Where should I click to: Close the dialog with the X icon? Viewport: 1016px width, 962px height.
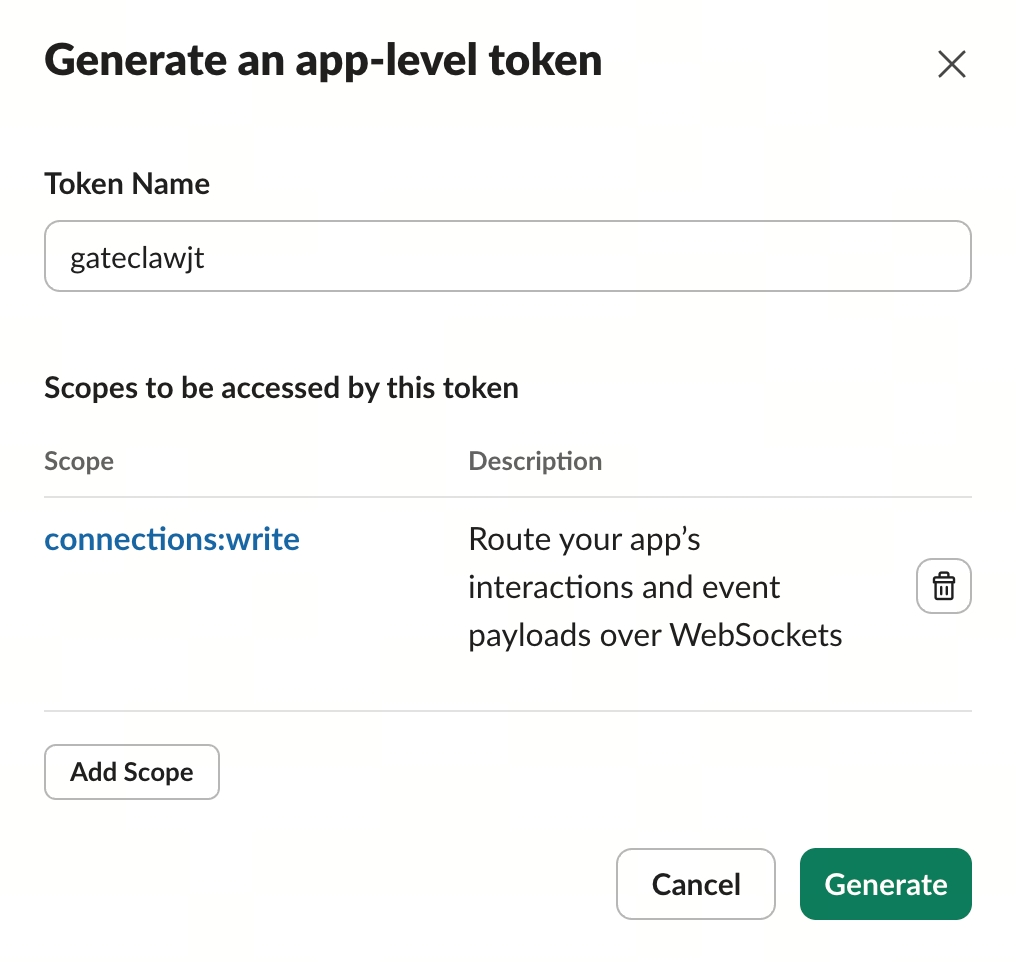(x=951, y=65)
